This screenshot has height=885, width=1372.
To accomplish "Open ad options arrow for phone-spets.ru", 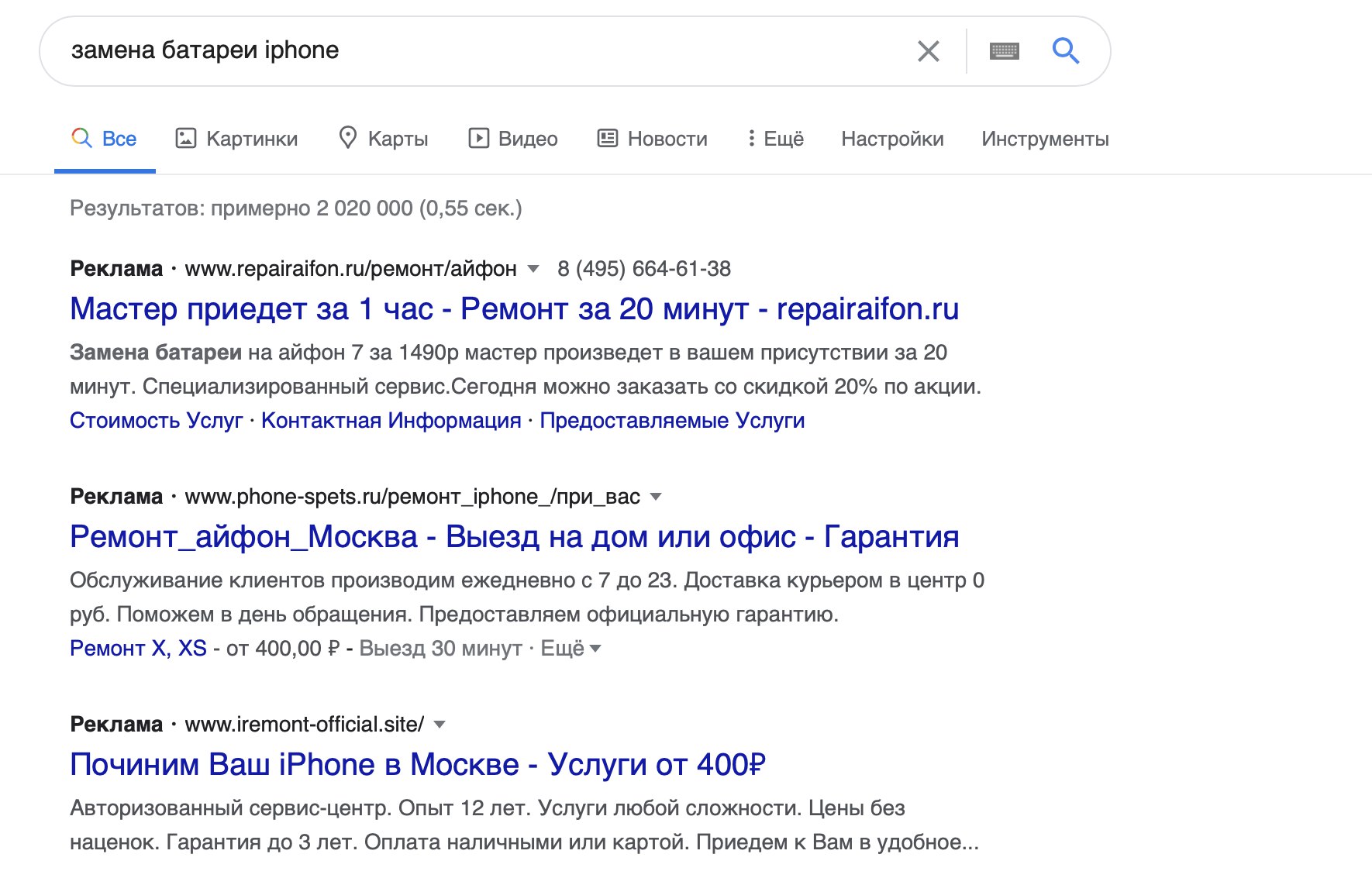I will [656, 497].
